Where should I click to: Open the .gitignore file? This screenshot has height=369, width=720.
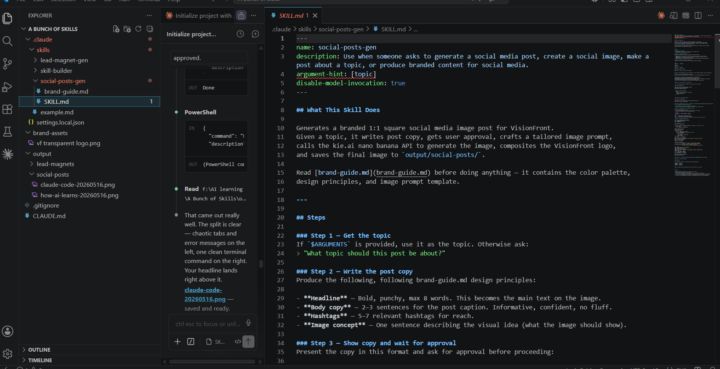point(90,206)
